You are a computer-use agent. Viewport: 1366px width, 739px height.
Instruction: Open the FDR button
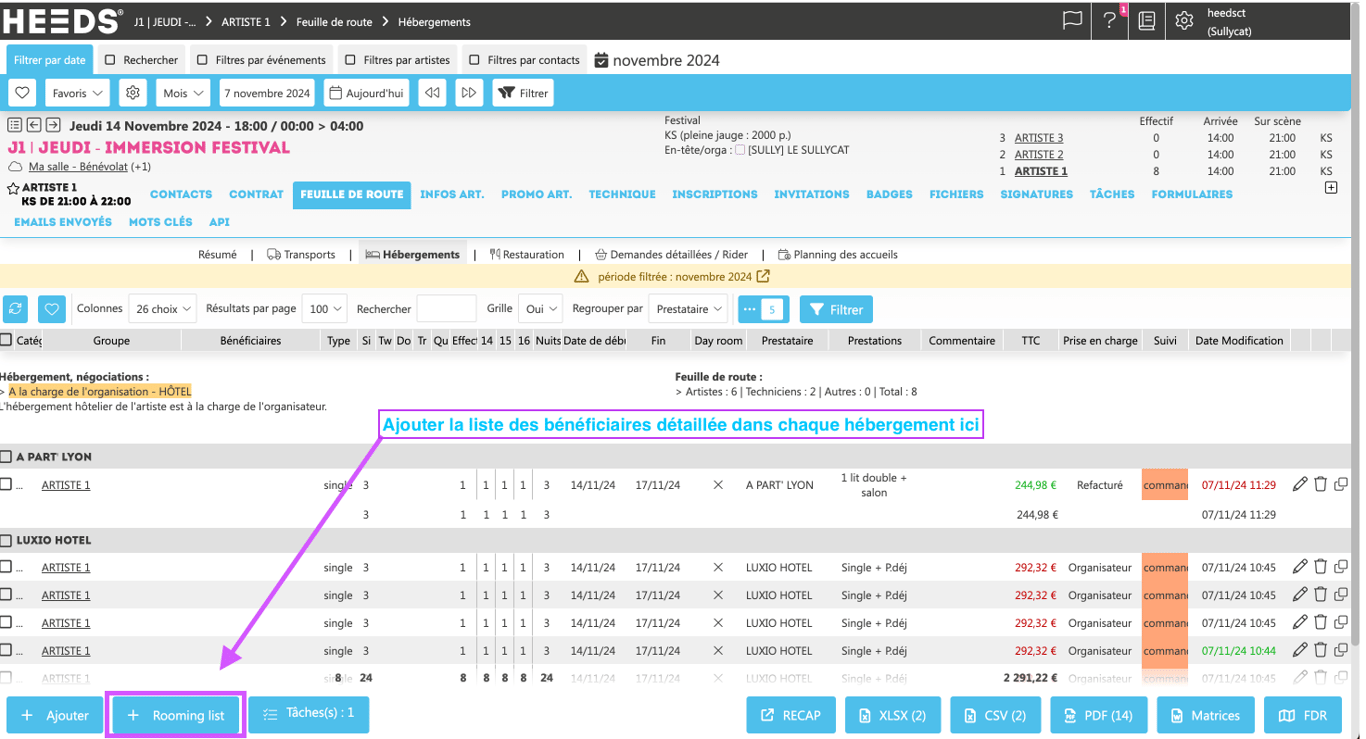pyautogui.click(x=1302, y=715)
